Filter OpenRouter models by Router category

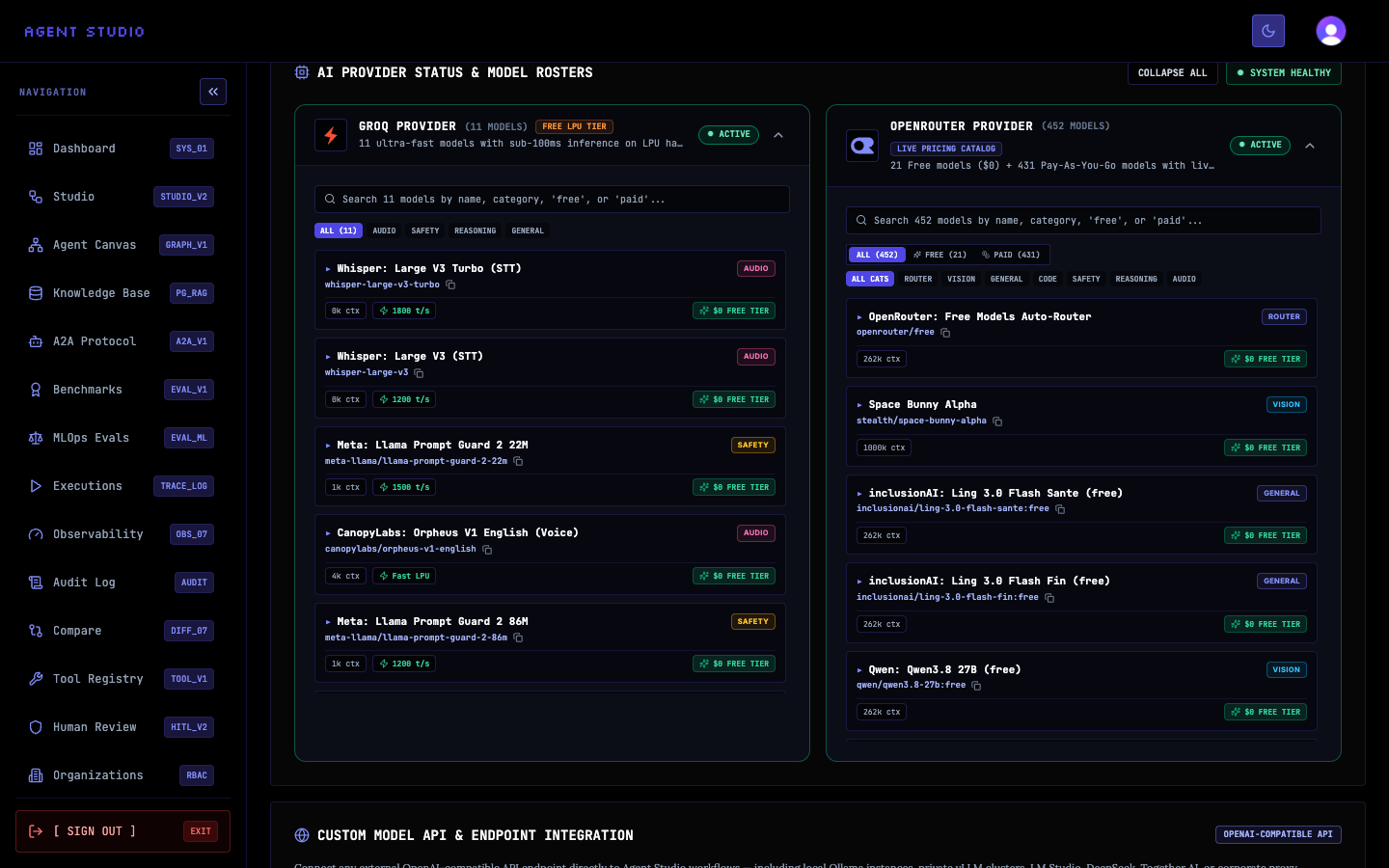pyautogui.click(x=918, y=279)
